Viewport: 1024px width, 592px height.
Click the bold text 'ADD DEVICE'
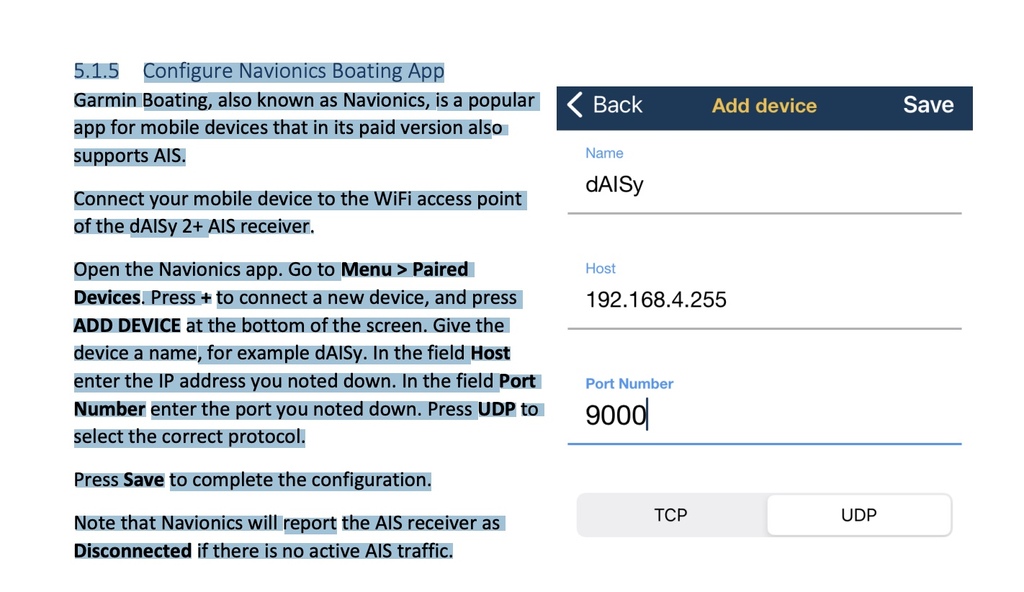click(x=127, y=325)
